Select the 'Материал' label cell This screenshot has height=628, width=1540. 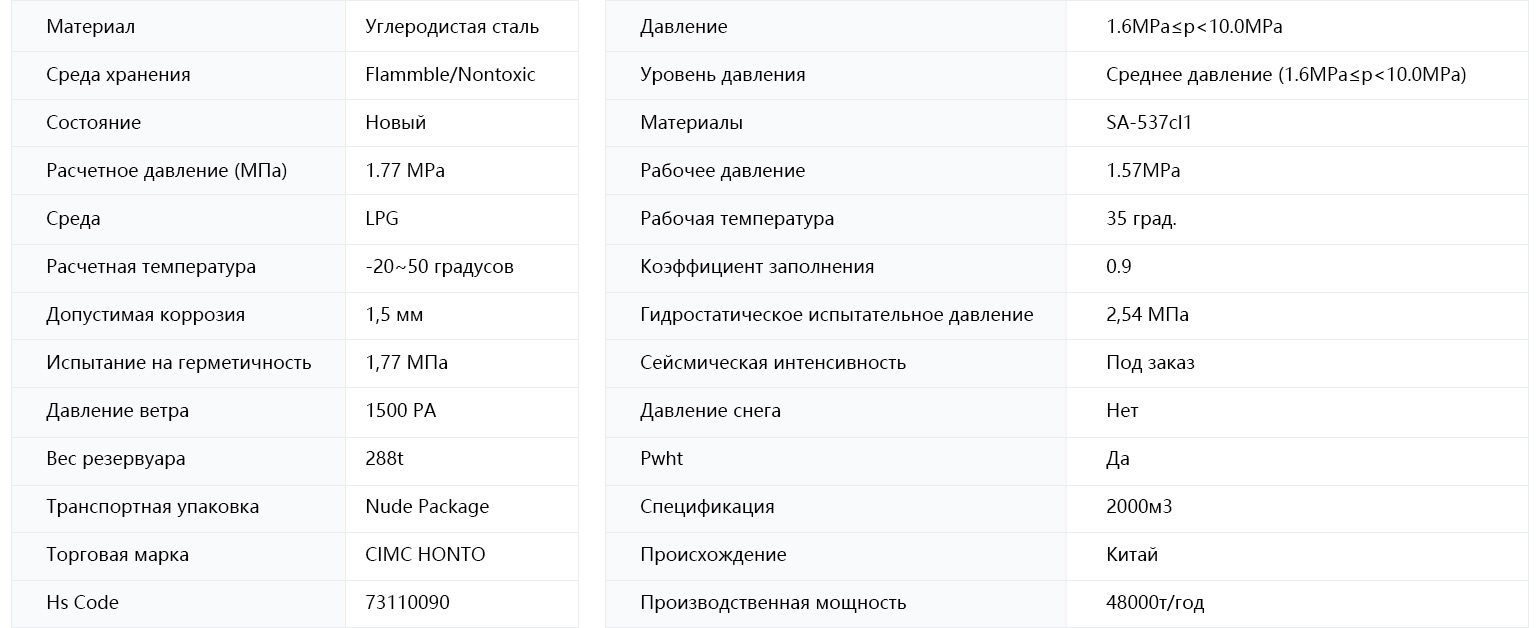tap(178, 27)
